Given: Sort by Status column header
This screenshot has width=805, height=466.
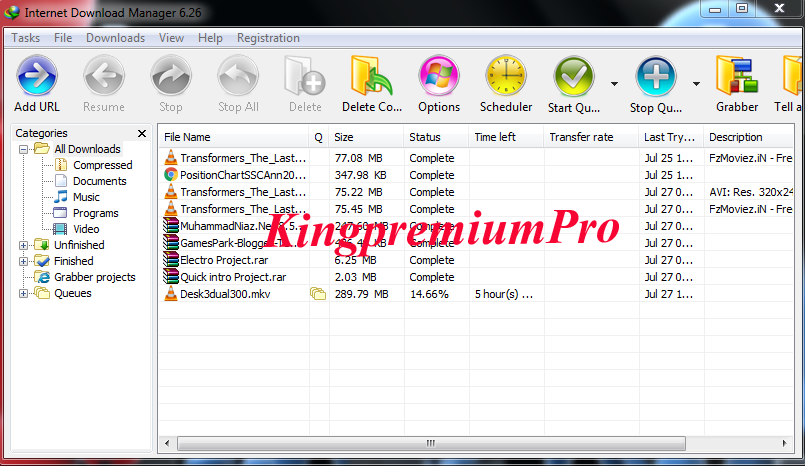Looking at the screenshot, I should click(436, 137).
